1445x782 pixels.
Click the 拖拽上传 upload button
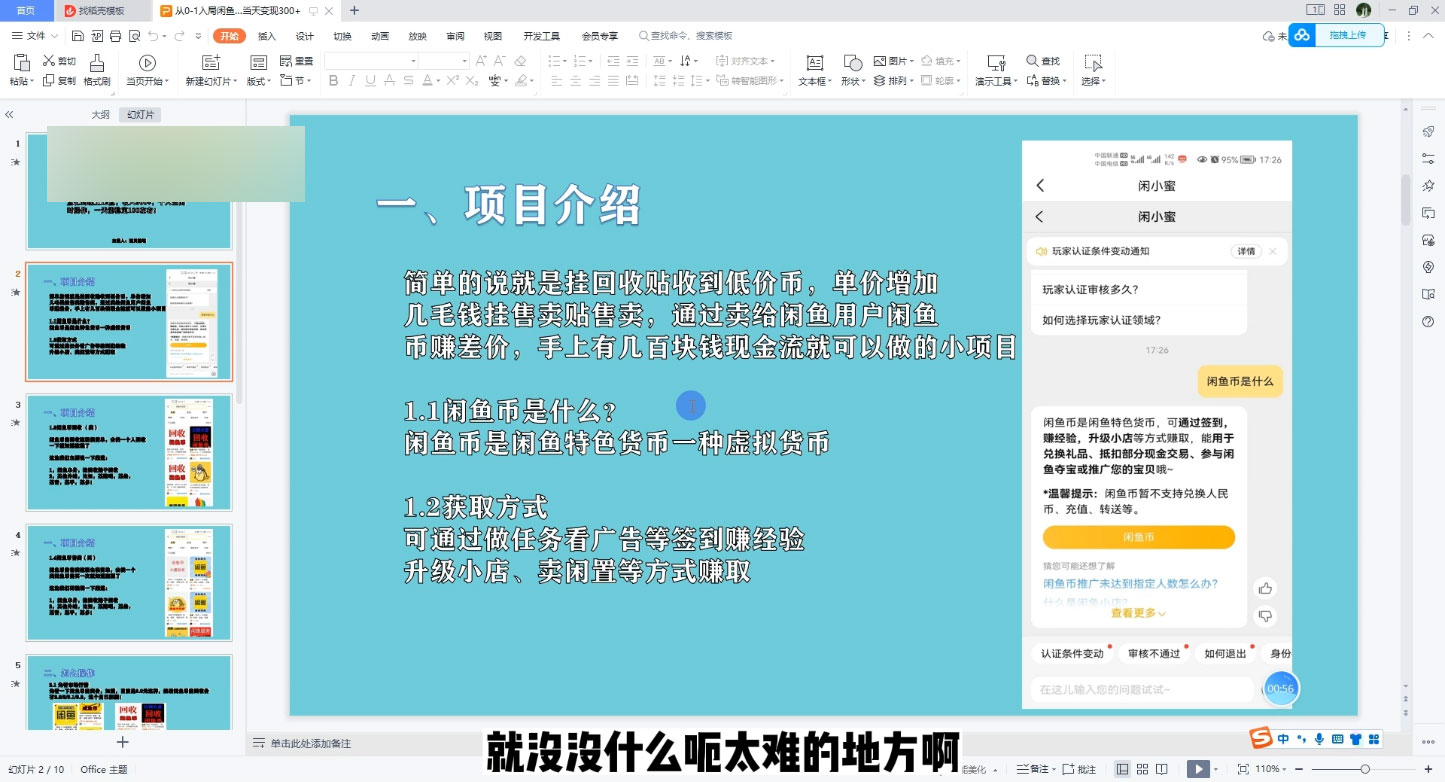1348,35
